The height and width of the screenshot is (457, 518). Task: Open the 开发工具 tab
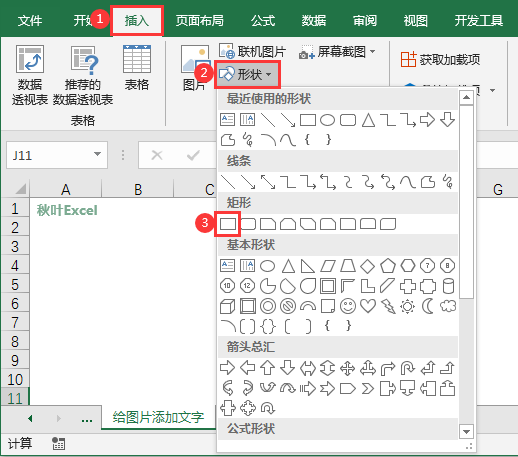pyautogui.click(x=479, y=21)
